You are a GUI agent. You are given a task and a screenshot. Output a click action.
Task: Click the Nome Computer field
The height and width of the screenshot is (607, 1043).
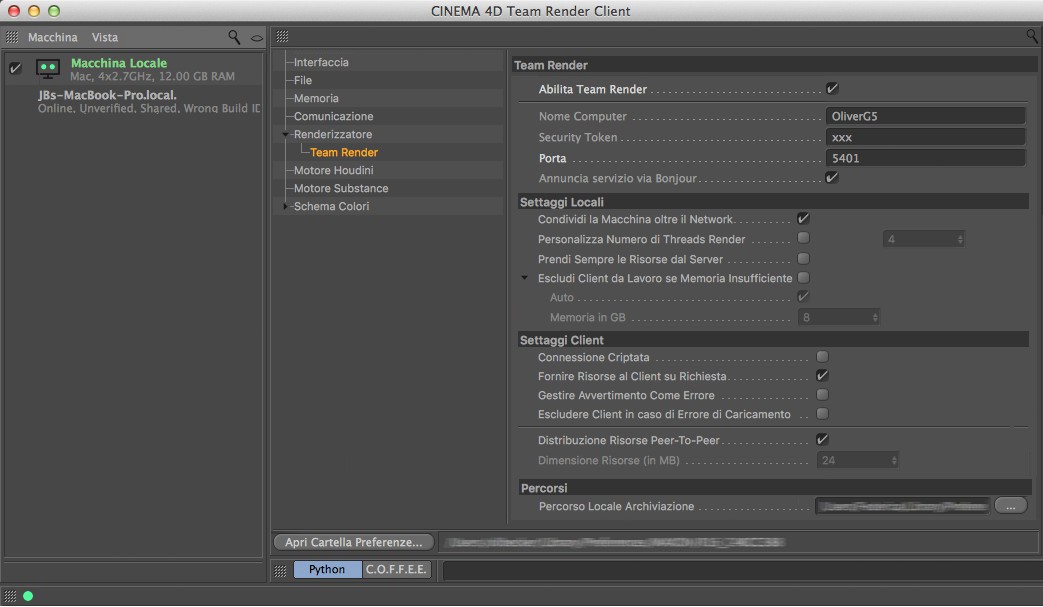point(925,116)
